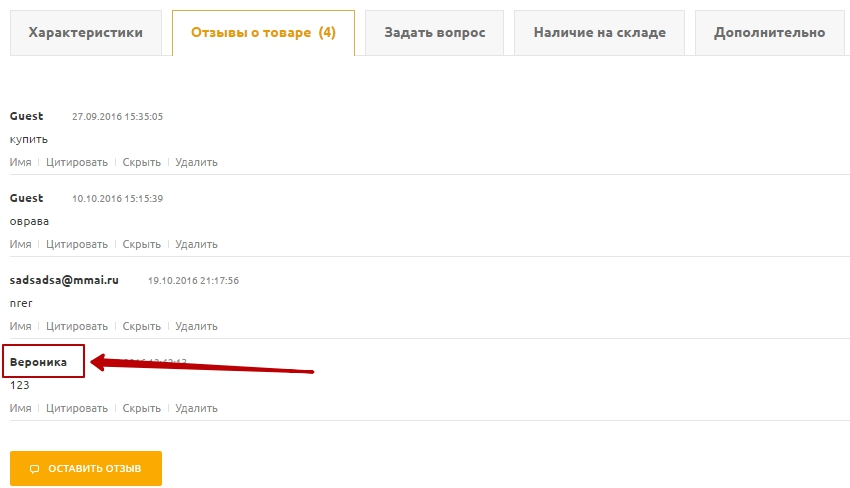Viewport: 850px width, 488px height.
Task: Quote the "купить" review via Цитировать
Action: [77, 162]
